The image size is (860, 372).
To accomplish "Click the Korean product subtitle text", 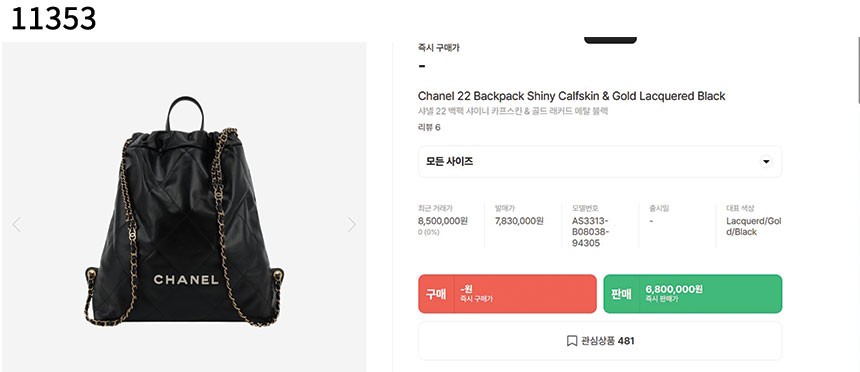I will [x=513, y=111].
